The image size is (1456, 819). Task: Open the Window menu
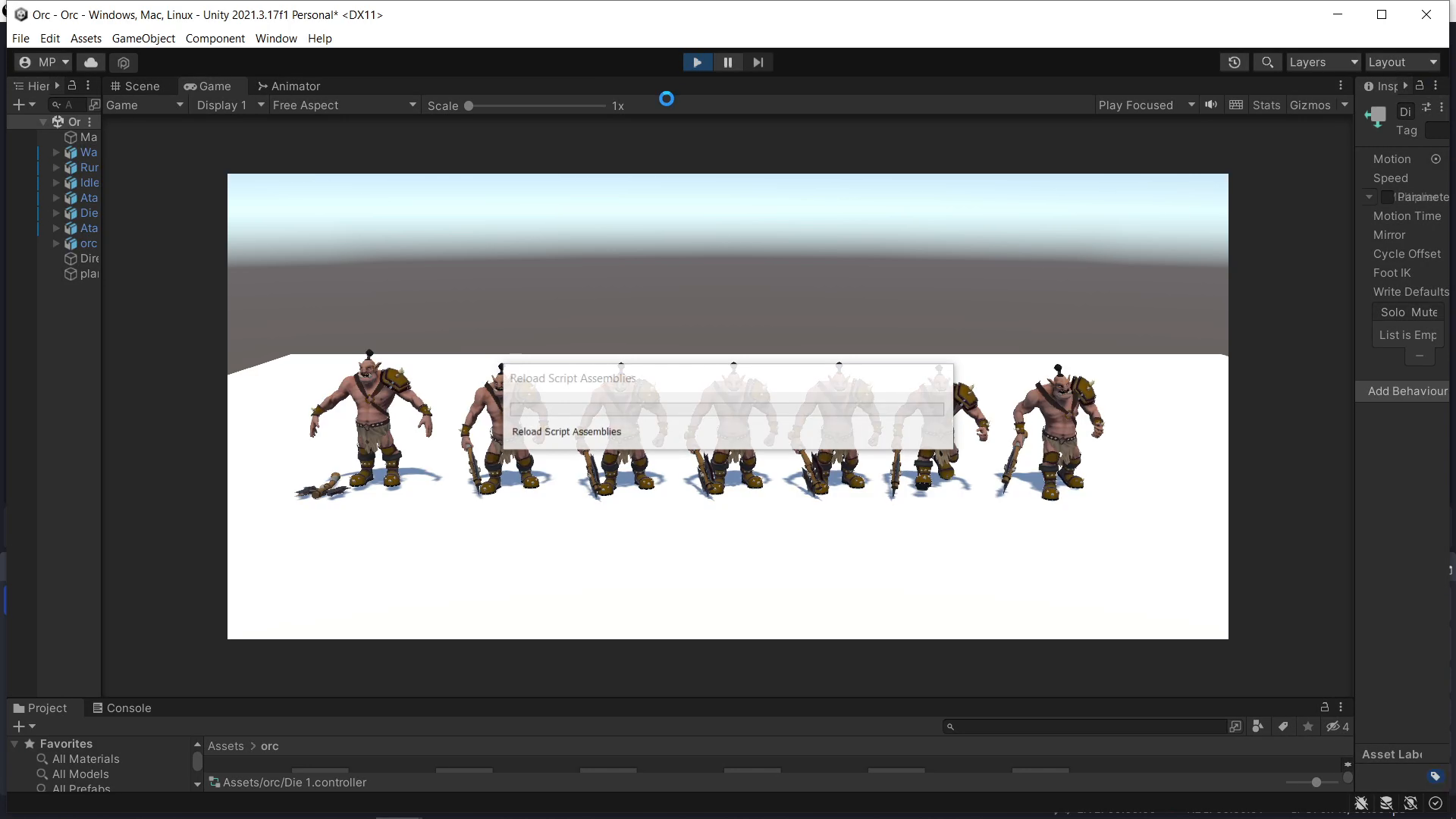(276, 38)
